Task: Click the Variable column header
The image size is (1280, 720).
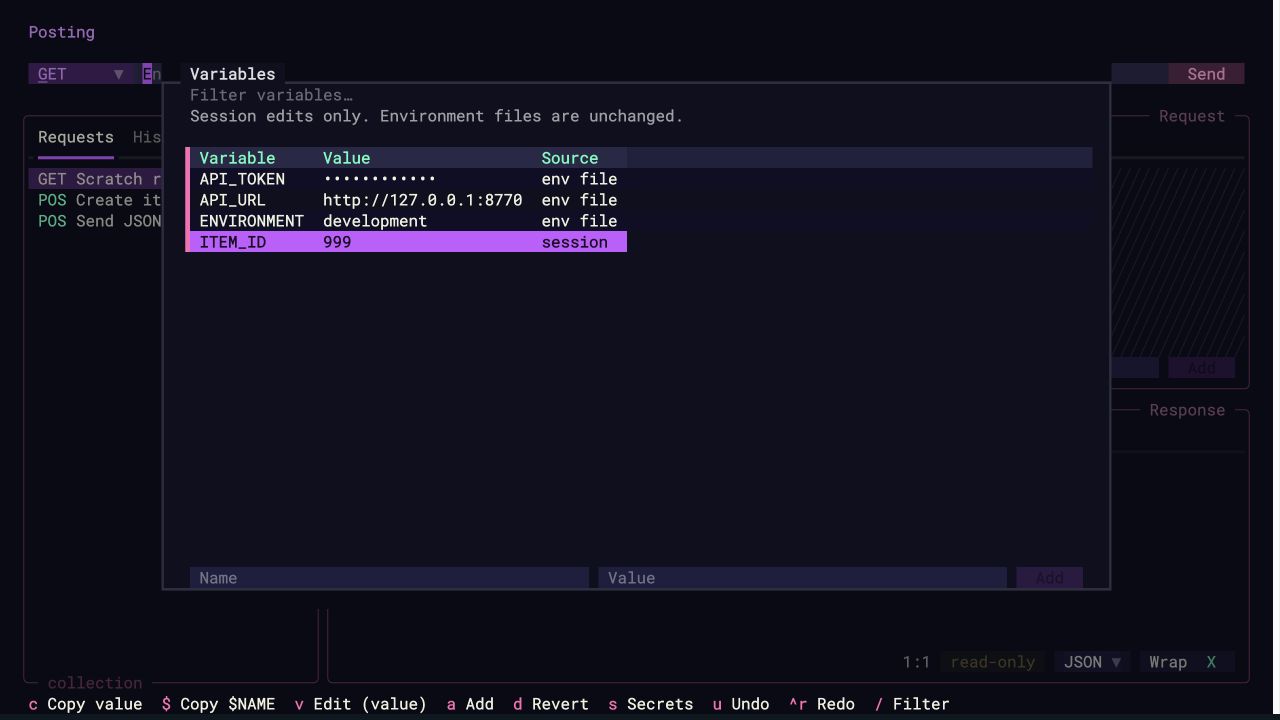Action: pyautogui.click(x=237, y=158)
